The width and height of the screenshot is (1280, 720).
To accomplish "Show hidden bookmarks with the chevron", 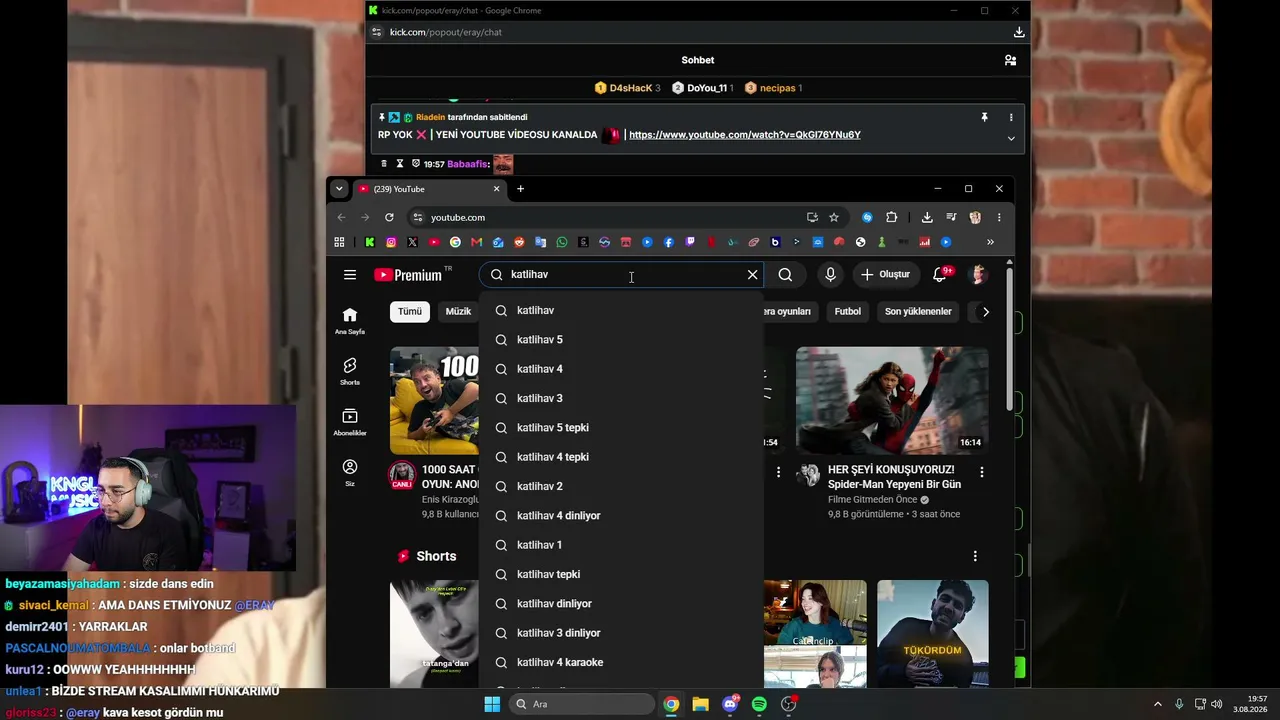I will 990,242.
